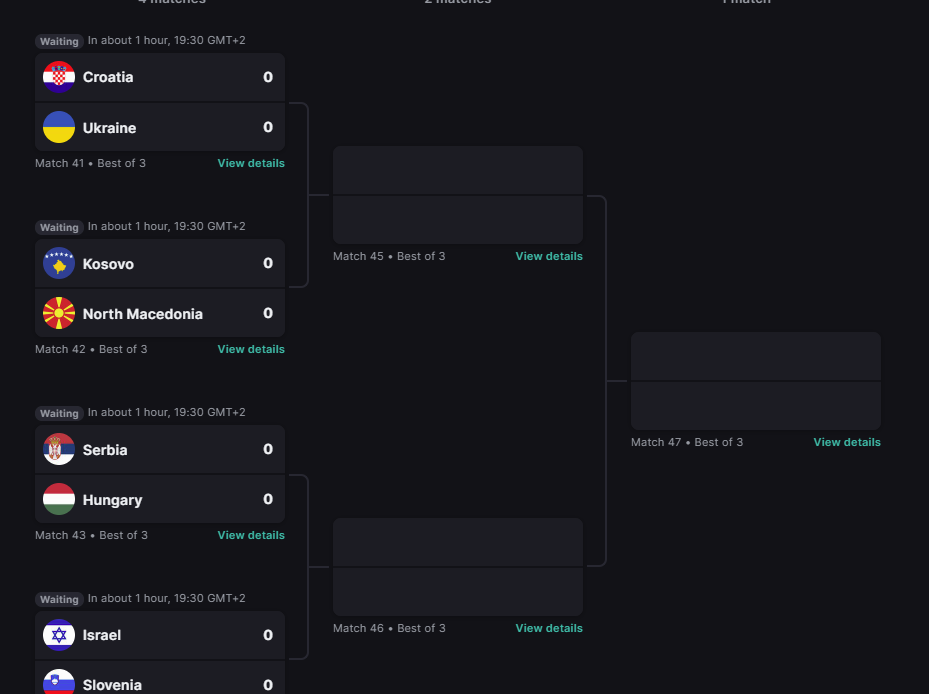
Task: Click Waiting badge above Serbia match
Action: (x=59, y=413)
